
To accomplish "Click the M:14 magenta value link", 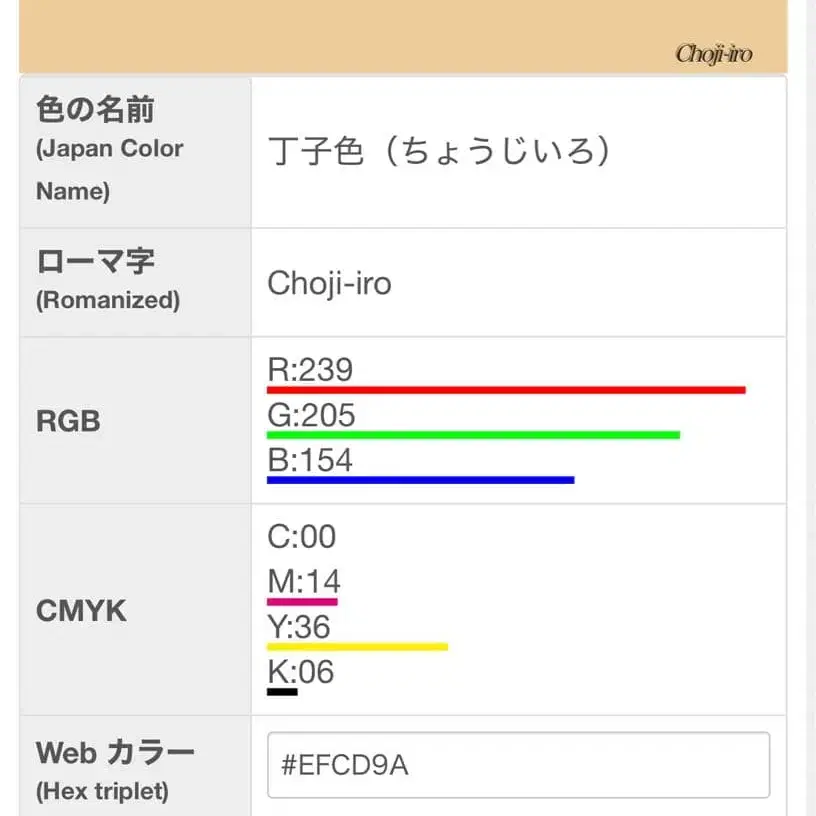I will point(302,582).
